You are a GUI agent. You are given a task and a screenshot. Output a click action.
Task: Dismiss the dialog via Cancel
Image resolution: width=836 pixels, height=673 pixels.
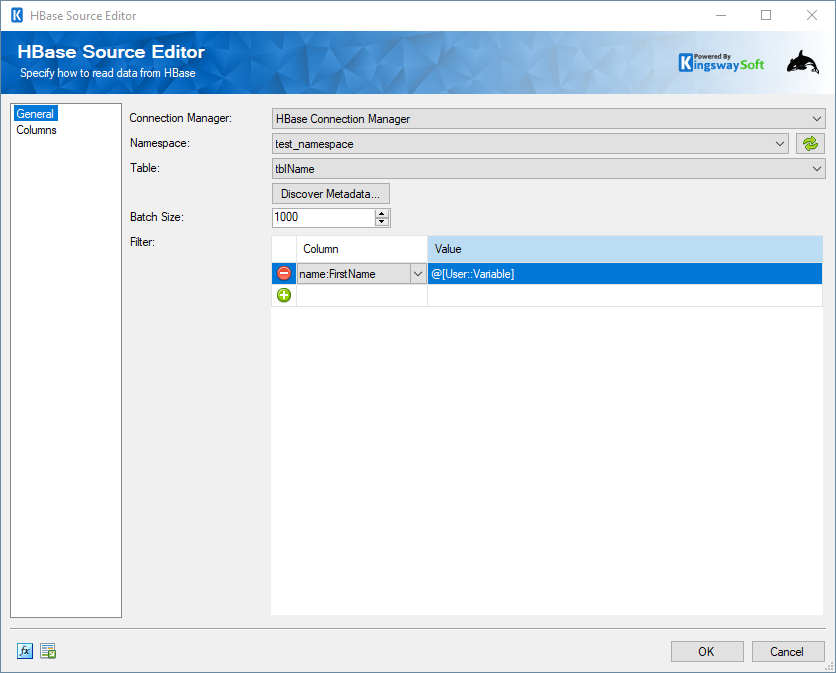[x=788, y=651]
